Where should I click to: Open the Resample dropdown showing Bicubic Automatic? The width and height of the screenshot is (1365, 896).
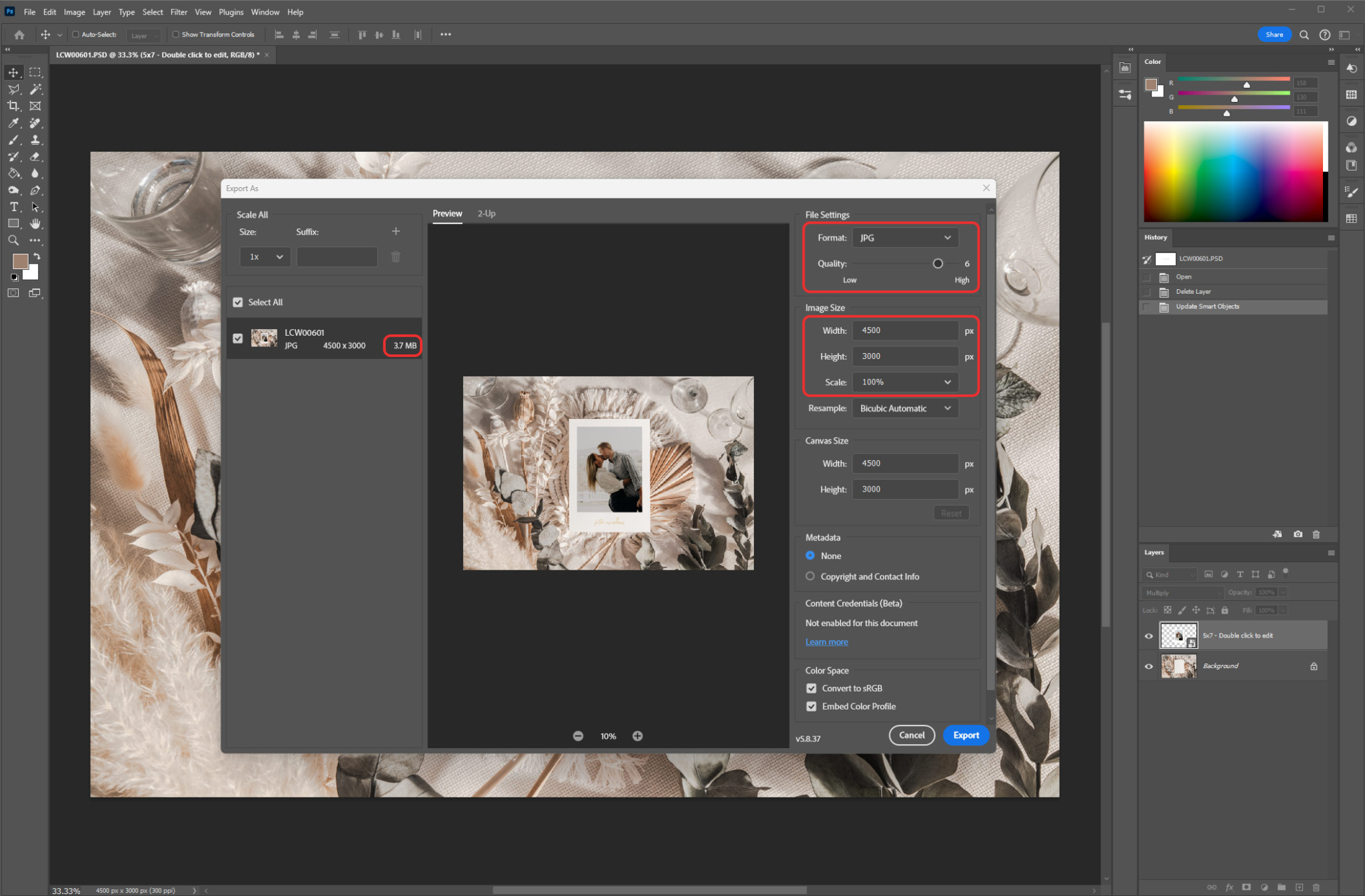pos(904,408)
